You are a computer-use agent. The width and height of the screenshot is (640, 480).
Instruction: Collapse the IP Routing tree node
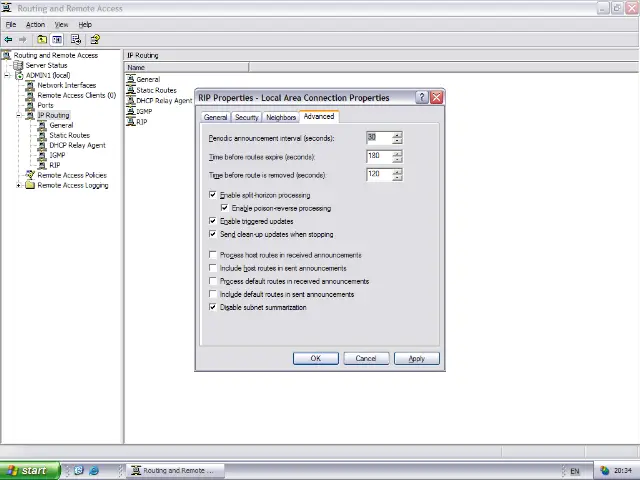click(x=18, y=116)
